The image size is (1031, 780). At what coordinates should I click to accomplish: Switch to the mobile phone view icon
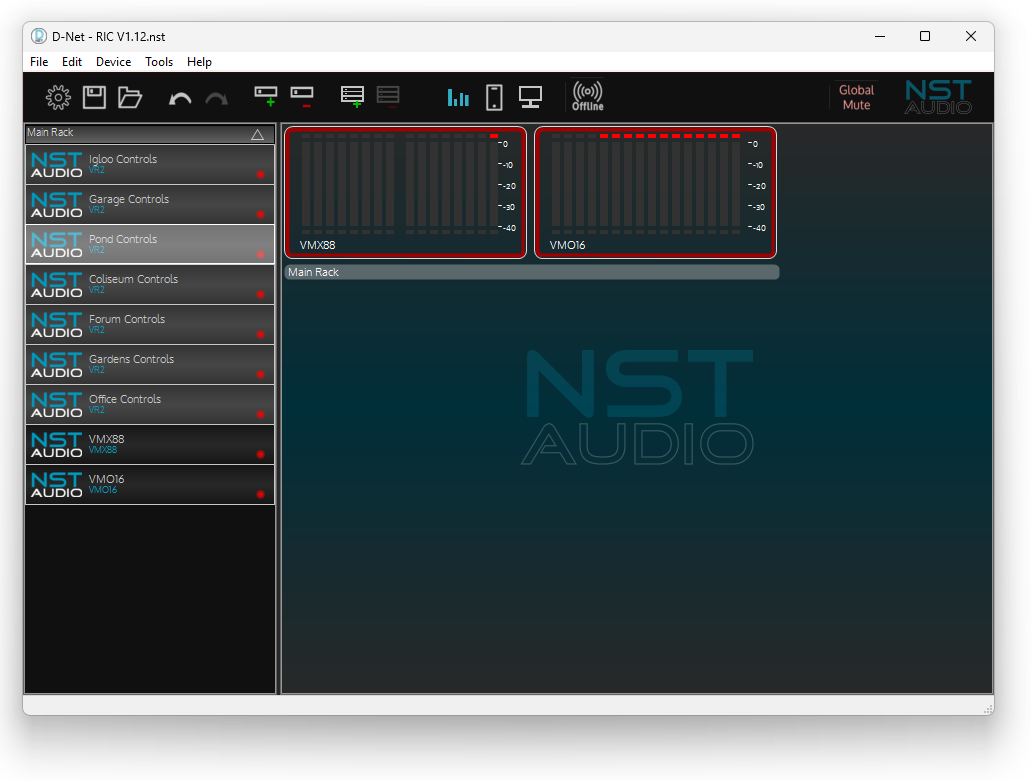point(494,97)
